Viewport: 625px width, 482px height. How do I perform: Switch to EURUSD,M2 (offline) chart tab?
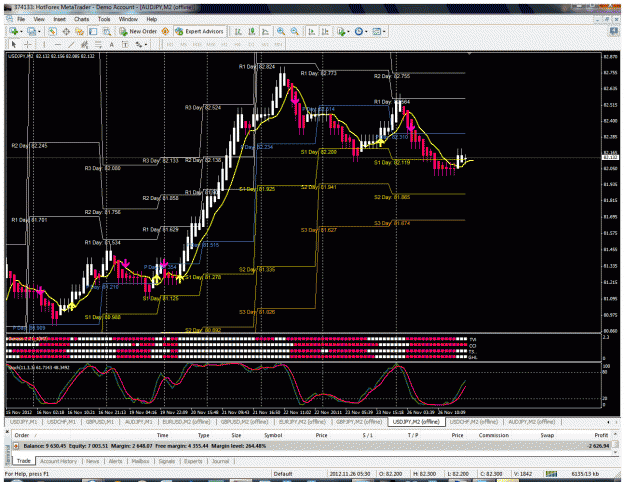(187, 422)
